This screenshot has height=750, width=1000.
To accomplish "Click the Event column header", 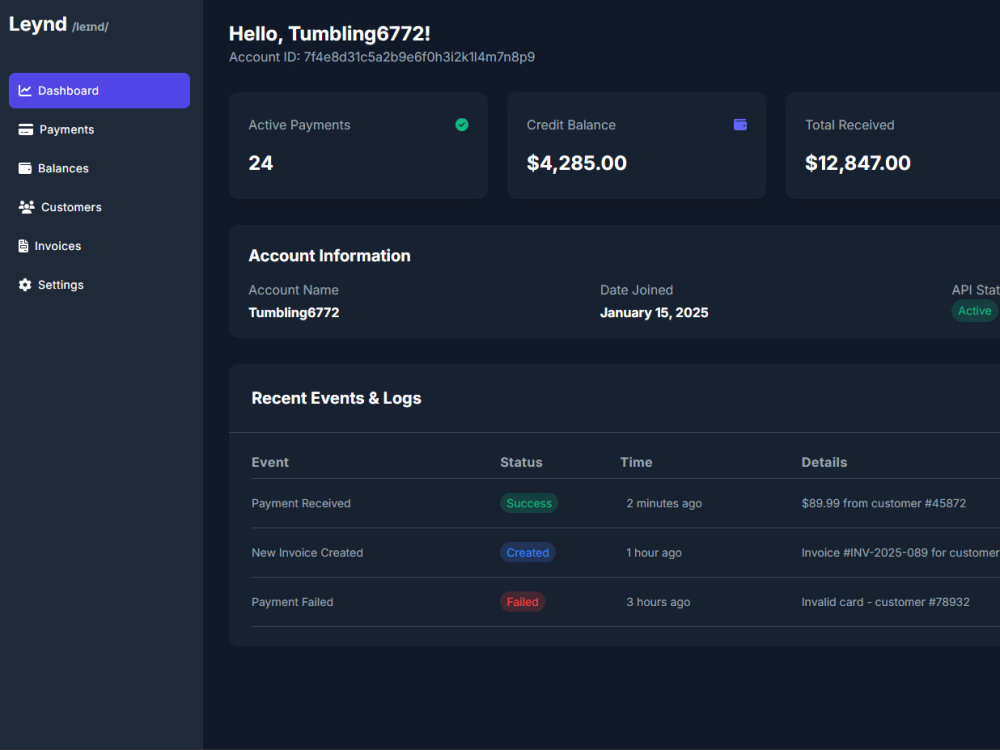I will click(270, 462).
